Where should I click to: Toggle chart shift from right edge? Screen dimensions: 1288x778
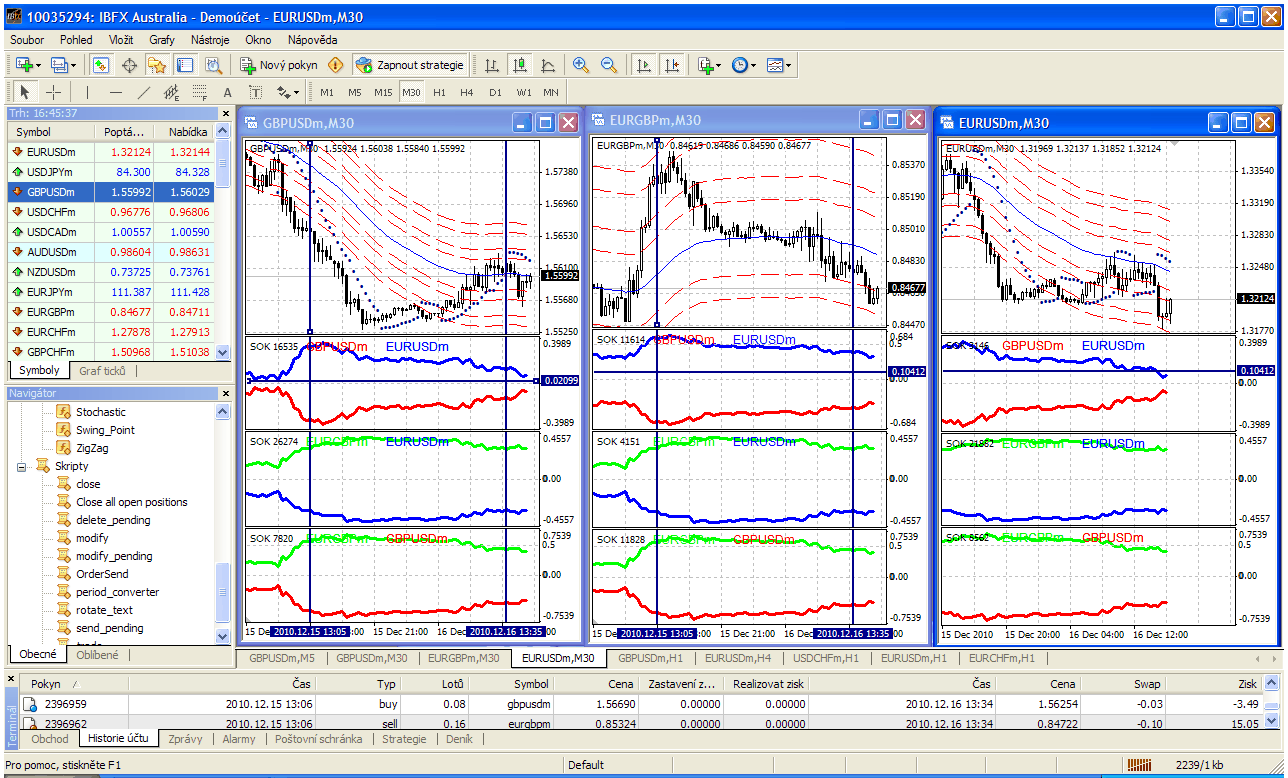(671, 65)
